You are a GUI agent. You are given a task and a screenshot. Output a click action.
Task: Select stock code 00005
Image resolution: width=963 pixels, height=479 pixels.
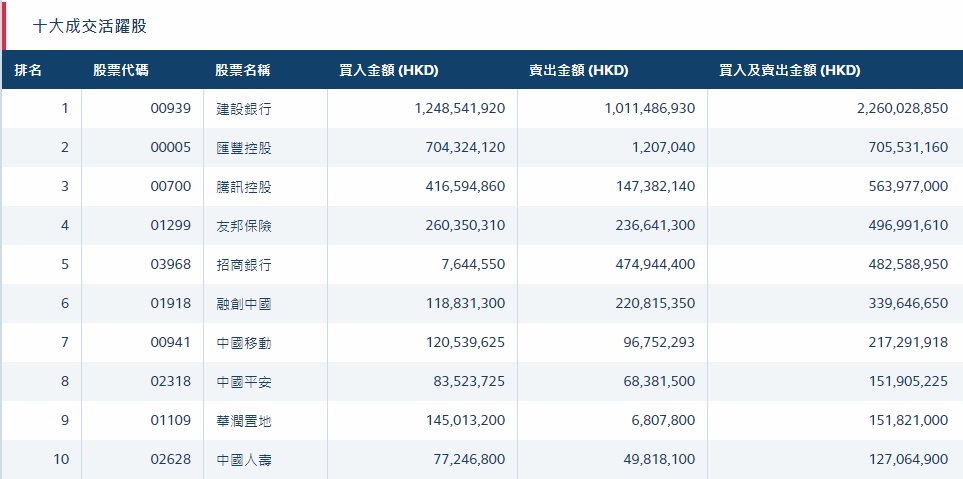171,147
